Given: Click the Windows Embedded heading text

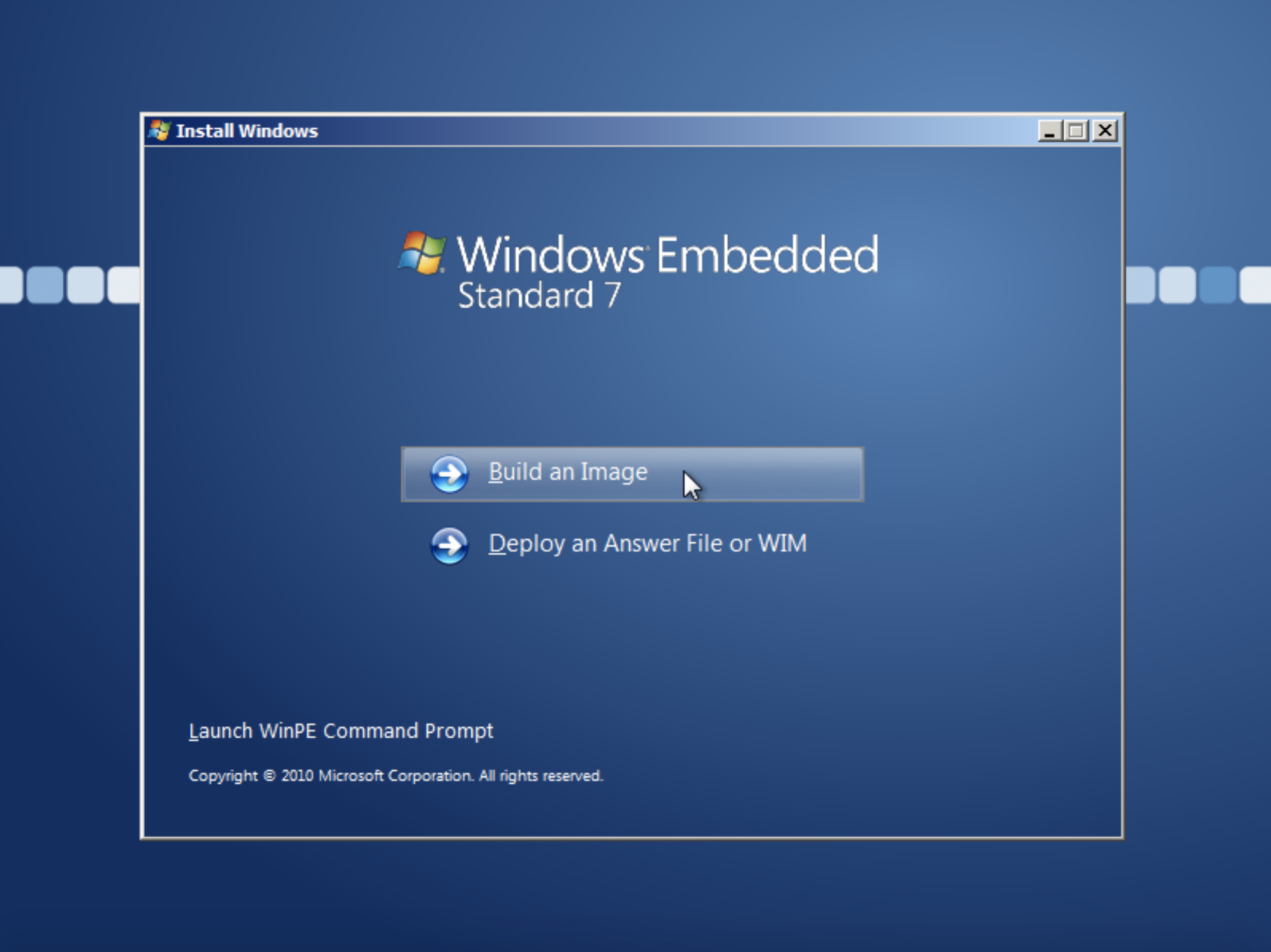Looking at the screenshot, I should [667, 255].
